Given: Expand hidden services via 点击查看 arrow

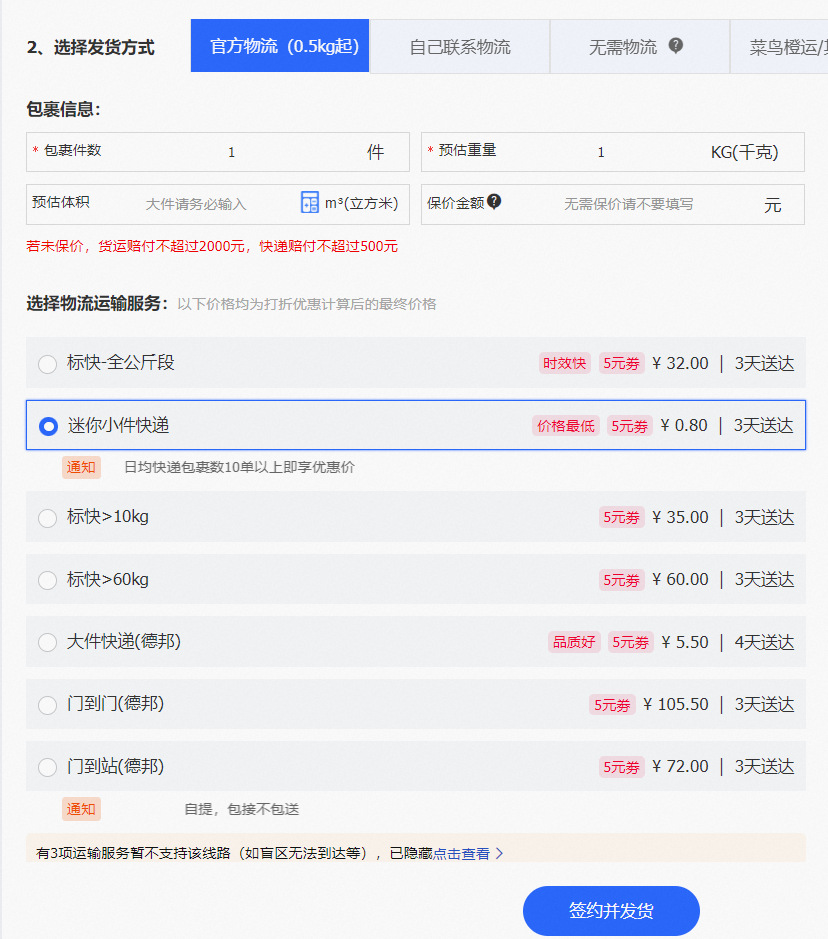Looking at the screenshot, I should click(x=499, y=854).
